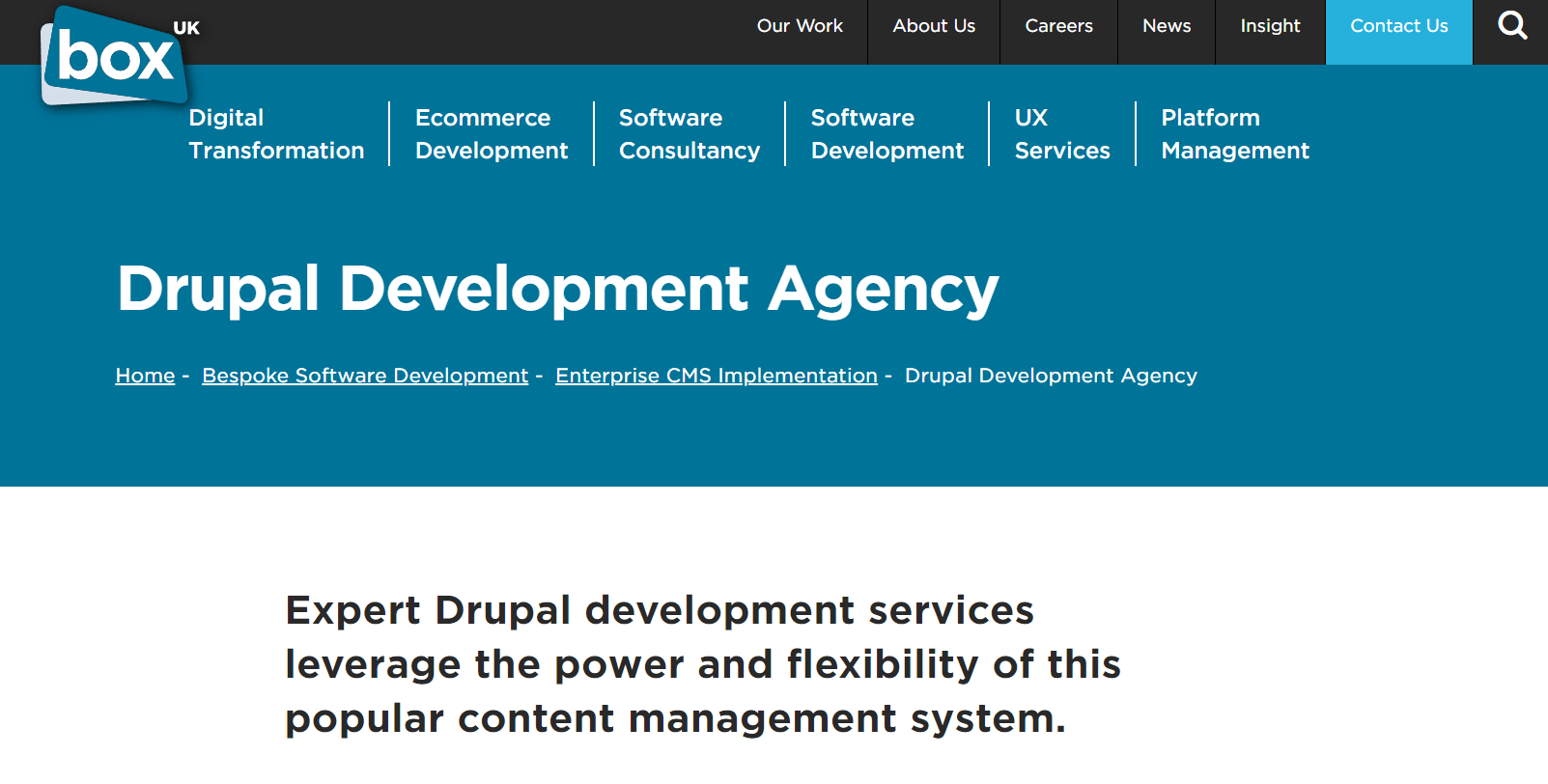Open the search magnifier icon
Image resolution: width=1548 pixels, height=784 pixels.
1511,26
